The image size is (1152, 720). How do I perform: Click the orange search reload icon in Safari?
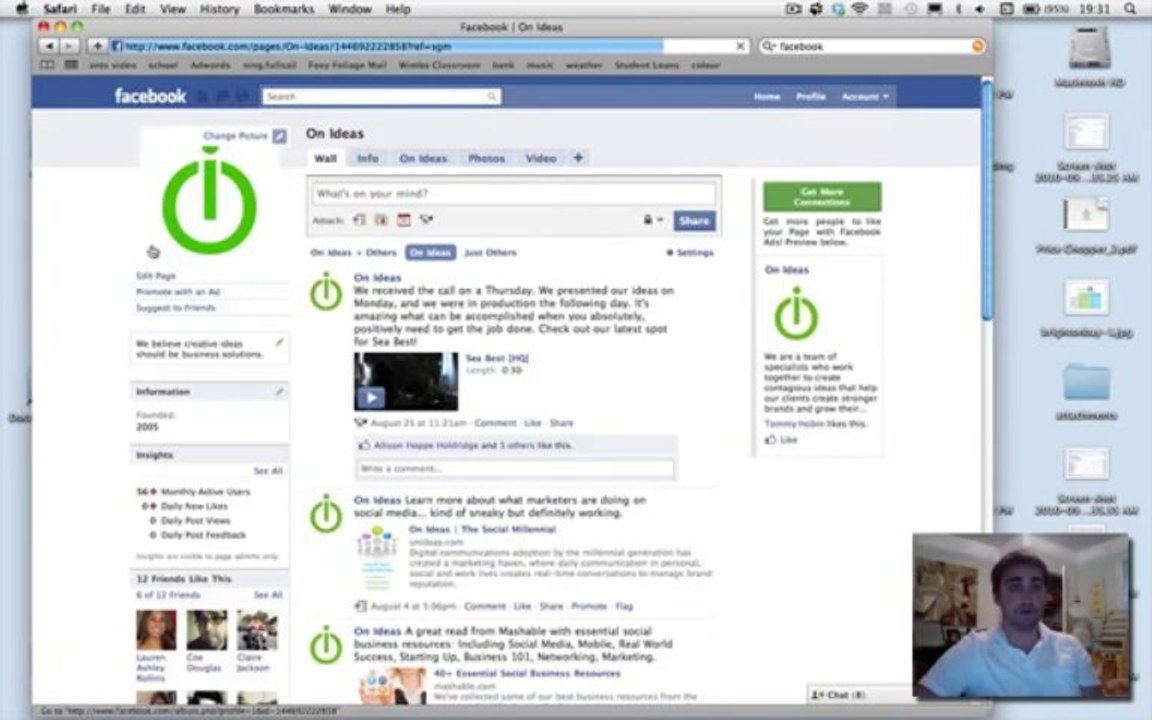pyautogui.click(x=977, y=46)
